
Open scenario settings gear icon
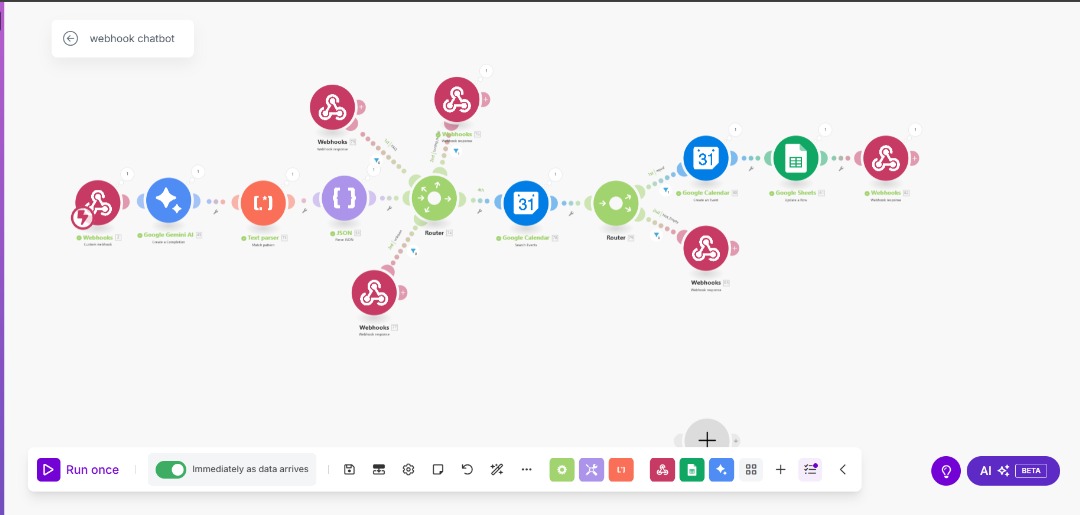pos(408,470)
